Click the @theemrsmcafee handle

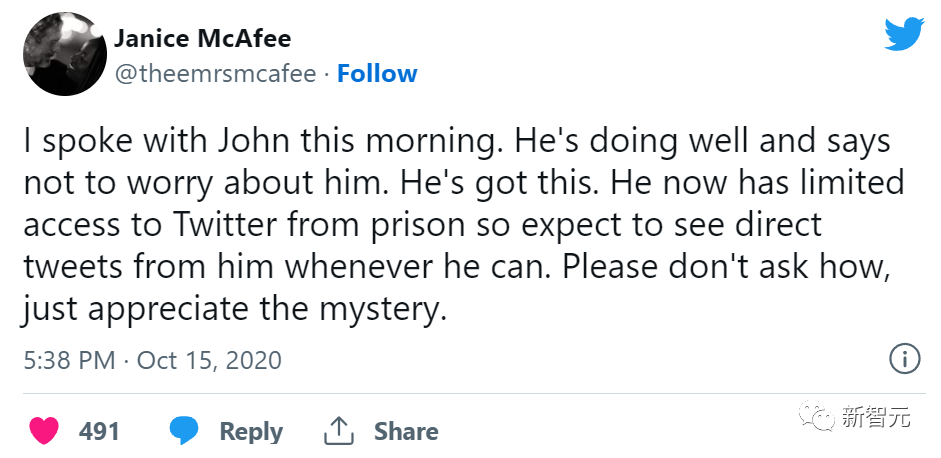(x=215, y=74)
